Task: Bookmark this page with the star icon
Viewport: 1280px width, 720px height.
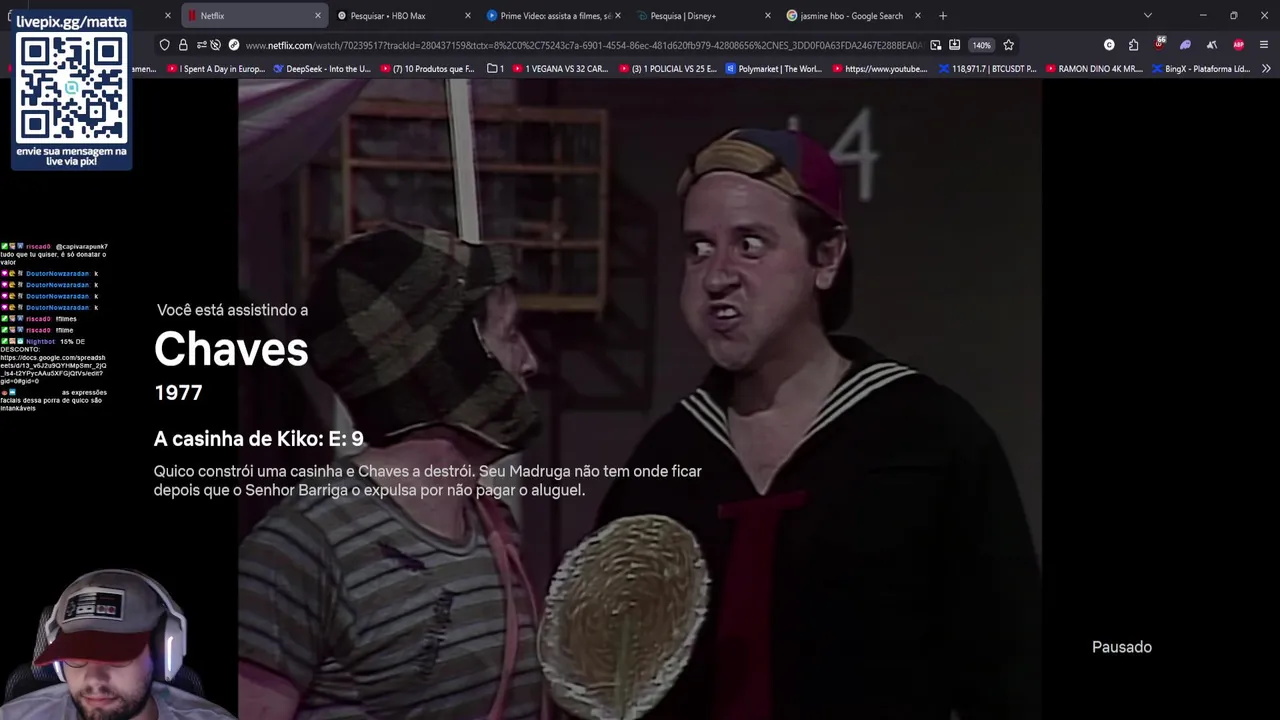Action: coord(1009,45)
